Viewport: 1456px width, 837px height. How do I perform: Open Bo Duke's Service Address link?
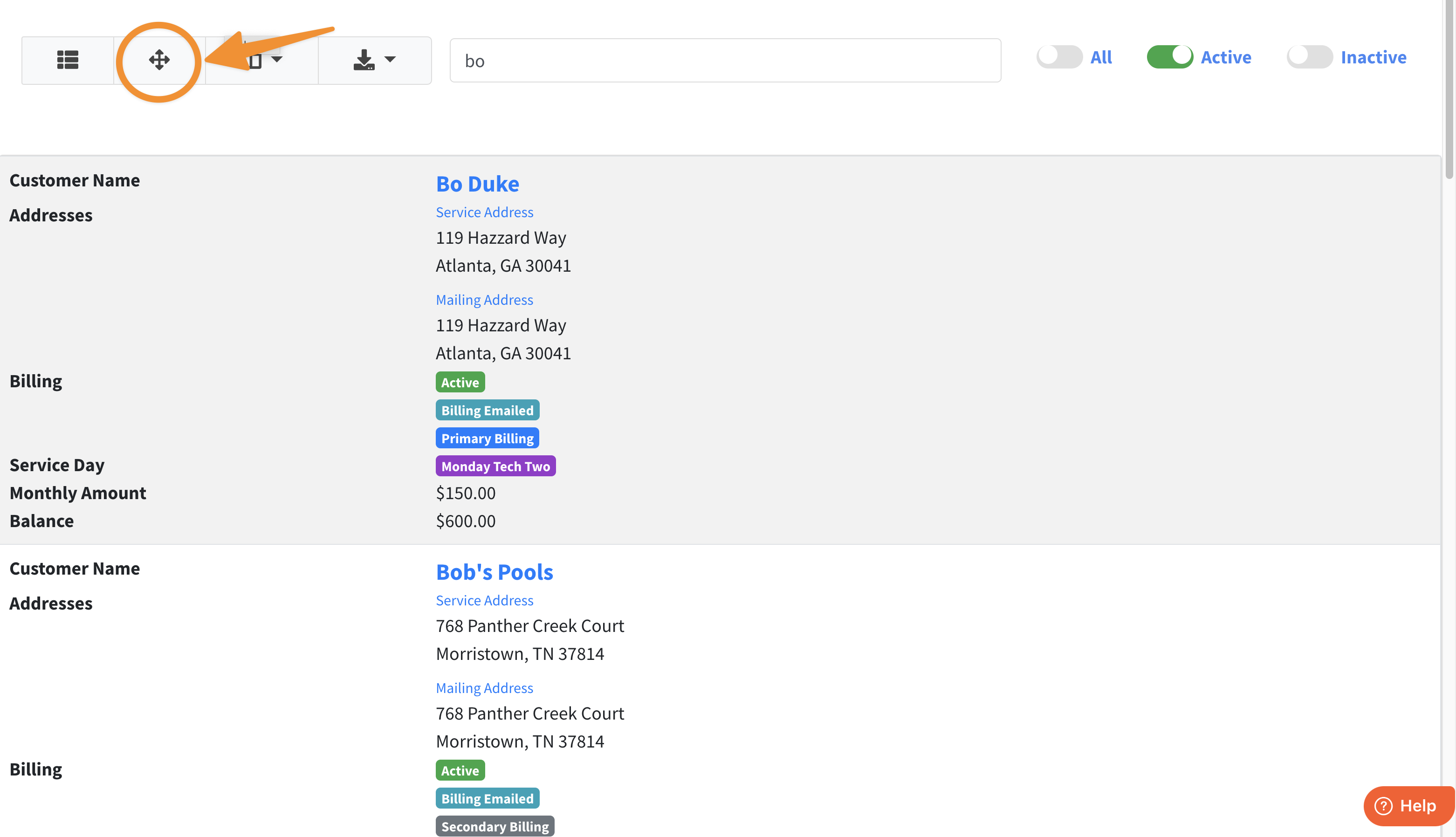tap(484, 212)
